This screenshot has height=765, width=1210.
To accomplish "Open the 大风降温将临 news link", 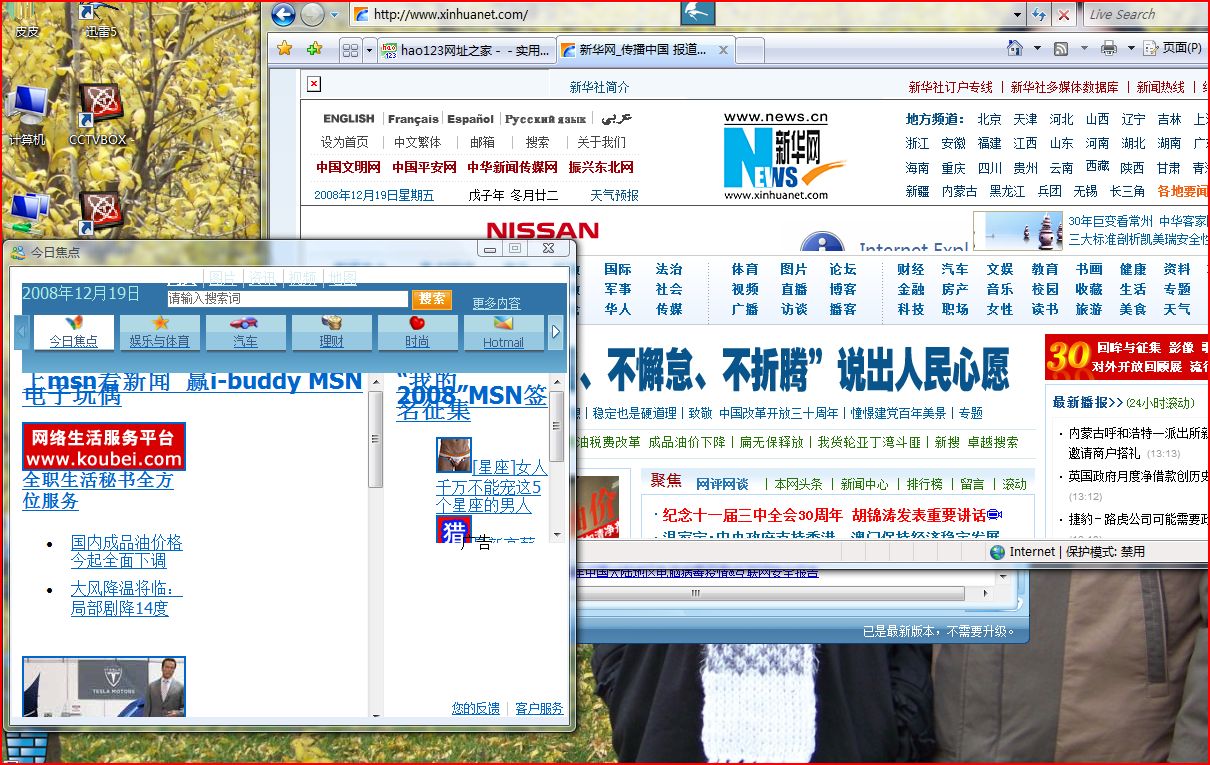I will 126,598.
